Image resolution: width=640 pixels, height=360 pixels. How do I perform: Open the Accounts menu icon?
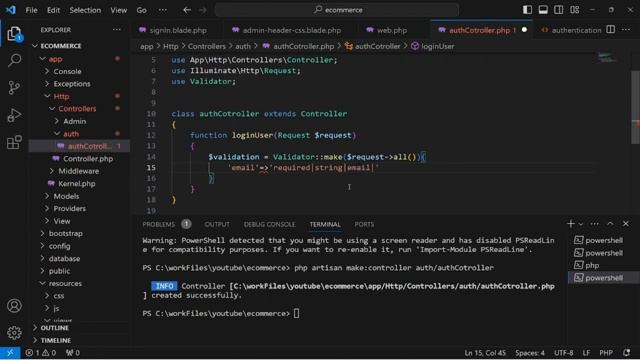[x=14, y=306]
